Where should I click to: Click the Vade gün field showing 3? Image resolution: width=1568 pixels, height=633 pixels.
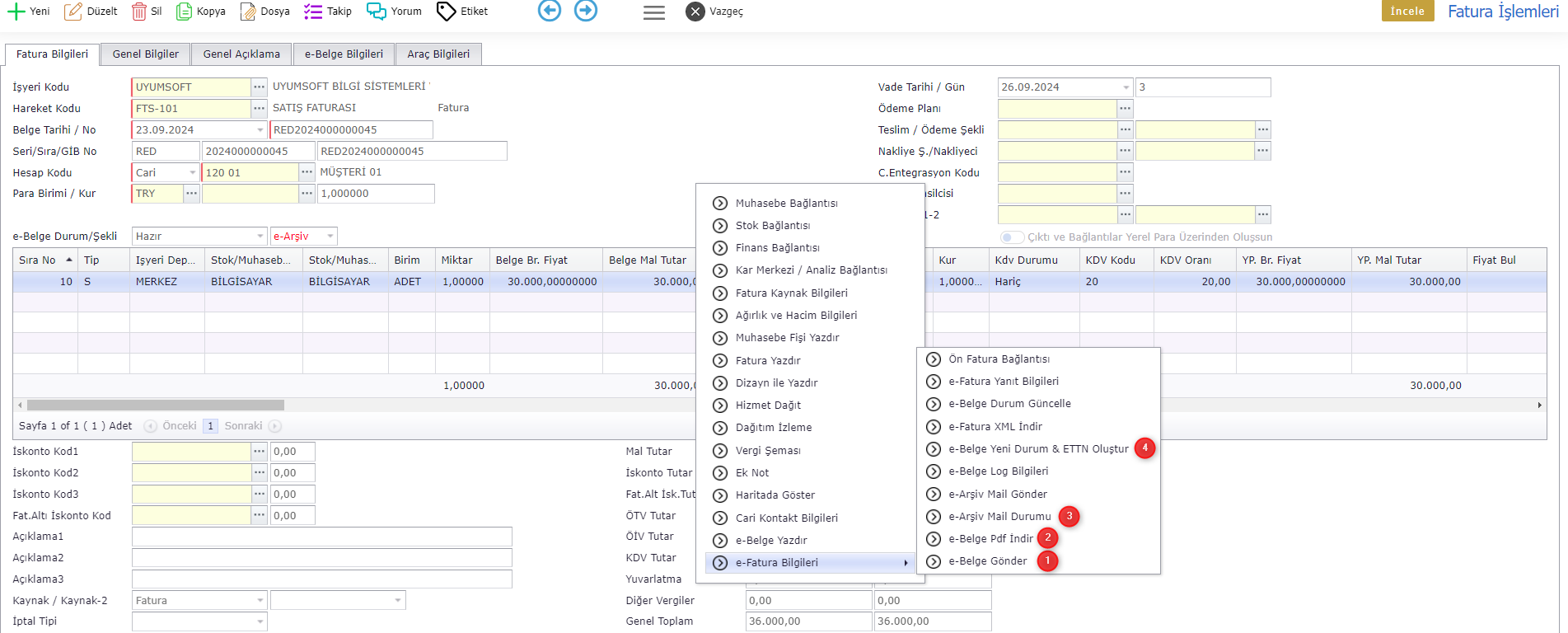(x=1203, y=87)
